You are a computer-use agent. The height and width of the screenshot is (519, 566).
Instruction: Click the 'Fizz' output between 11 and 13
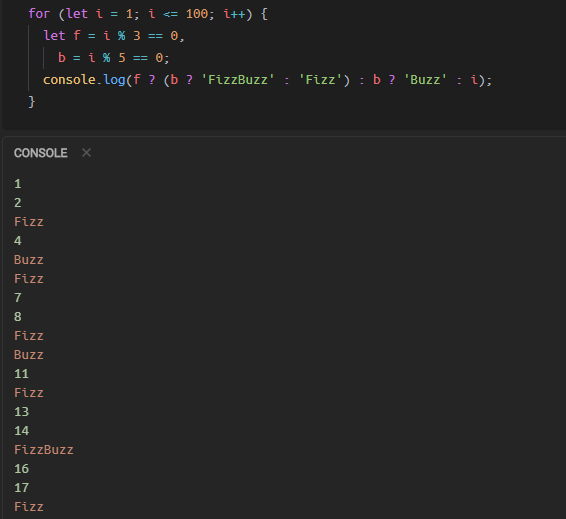pos(29,393)
